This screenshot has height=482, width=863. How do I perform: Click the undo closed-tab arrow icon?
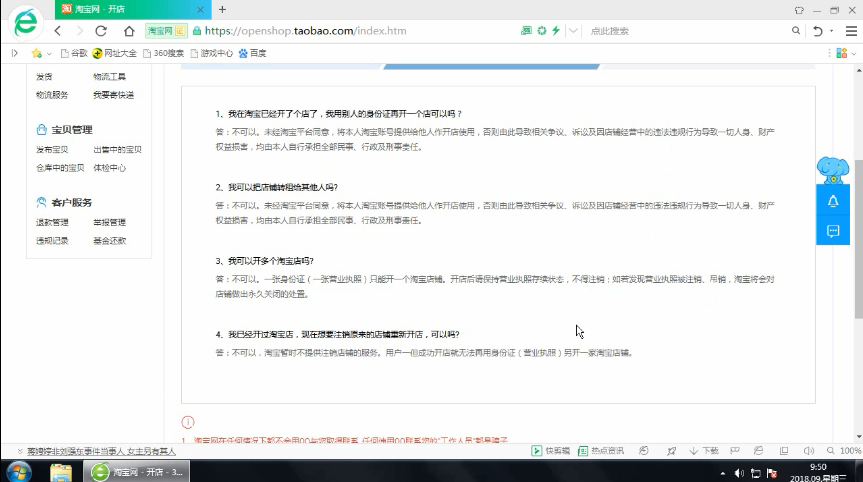(x=818, y=31)
